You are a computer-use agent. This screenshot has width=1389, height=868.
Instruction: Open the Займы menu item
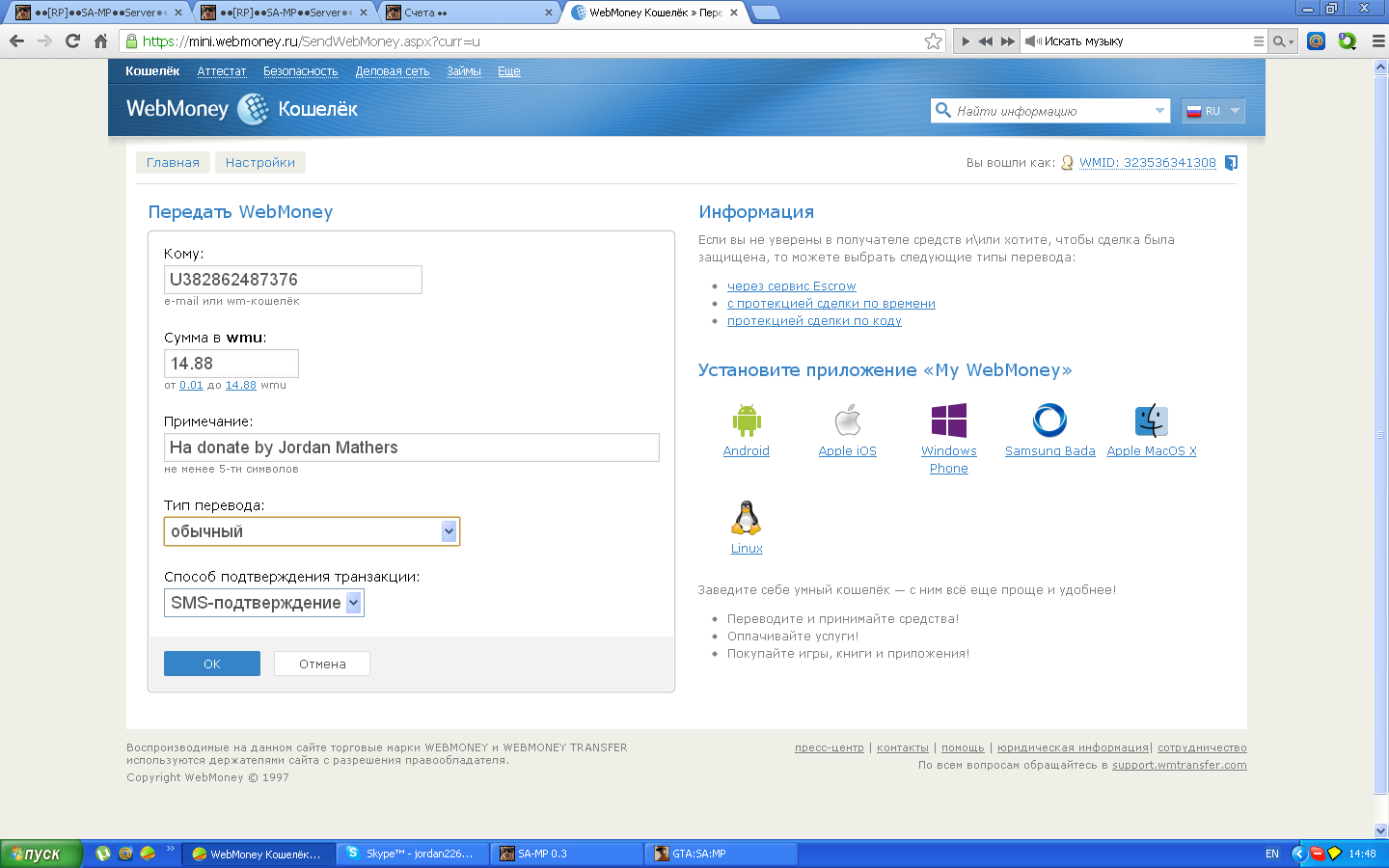click(464, 71)
